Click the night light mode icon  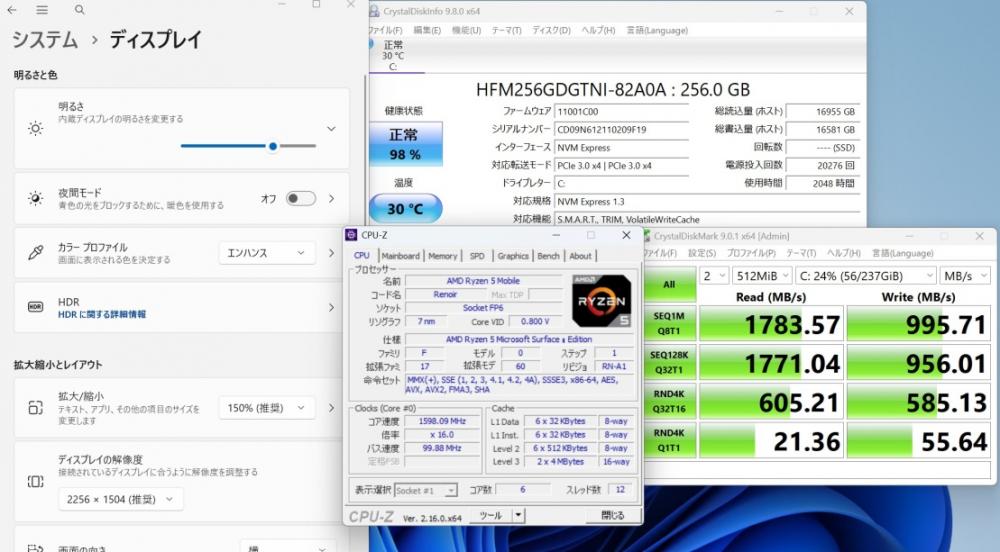pyautogui.click(x=36, y=198)
